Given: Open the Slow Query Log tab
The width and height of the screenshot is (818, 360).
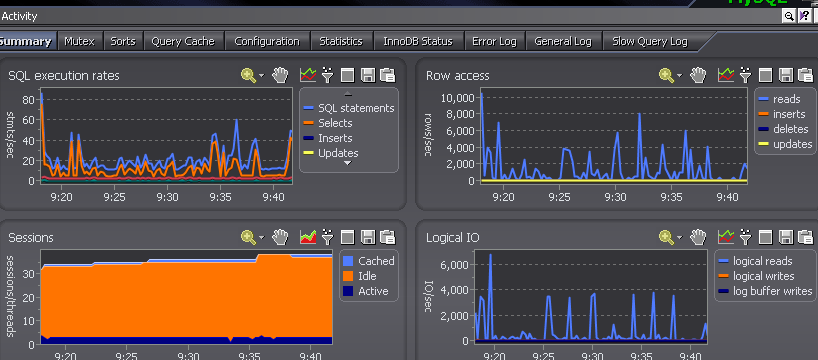Looking at the screenshot, I should point(649,41).
